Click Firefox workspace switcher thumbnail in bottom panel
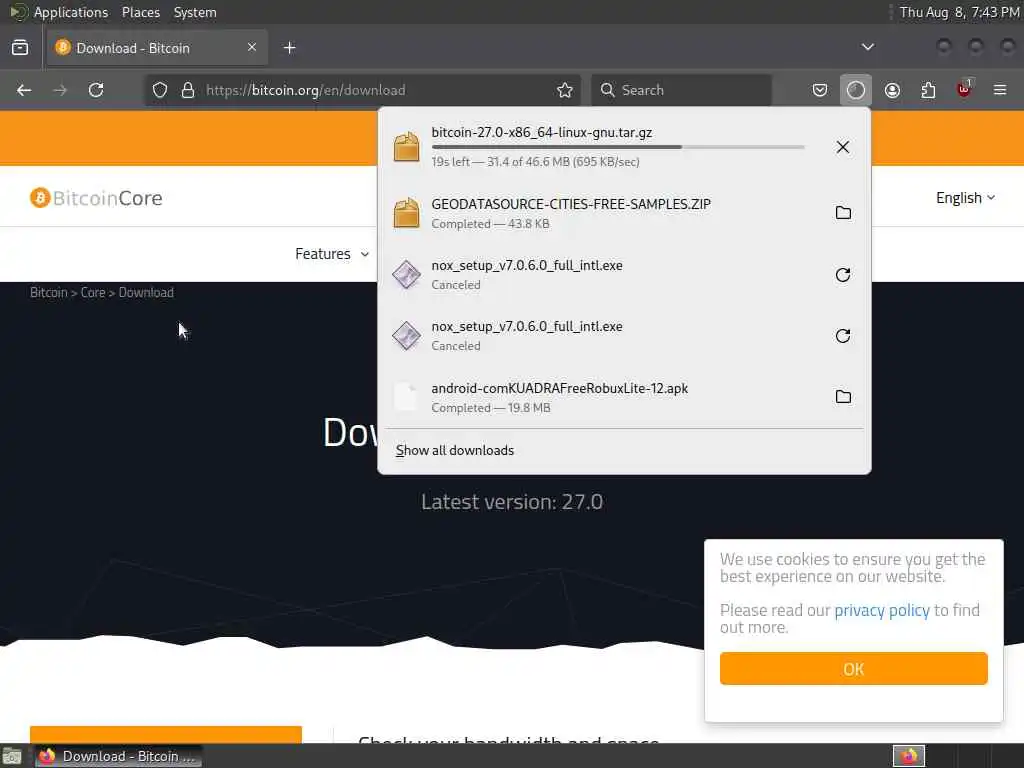Image resolution: width=1024 pixels, height=768 pixels. click(x=908, y=756)
